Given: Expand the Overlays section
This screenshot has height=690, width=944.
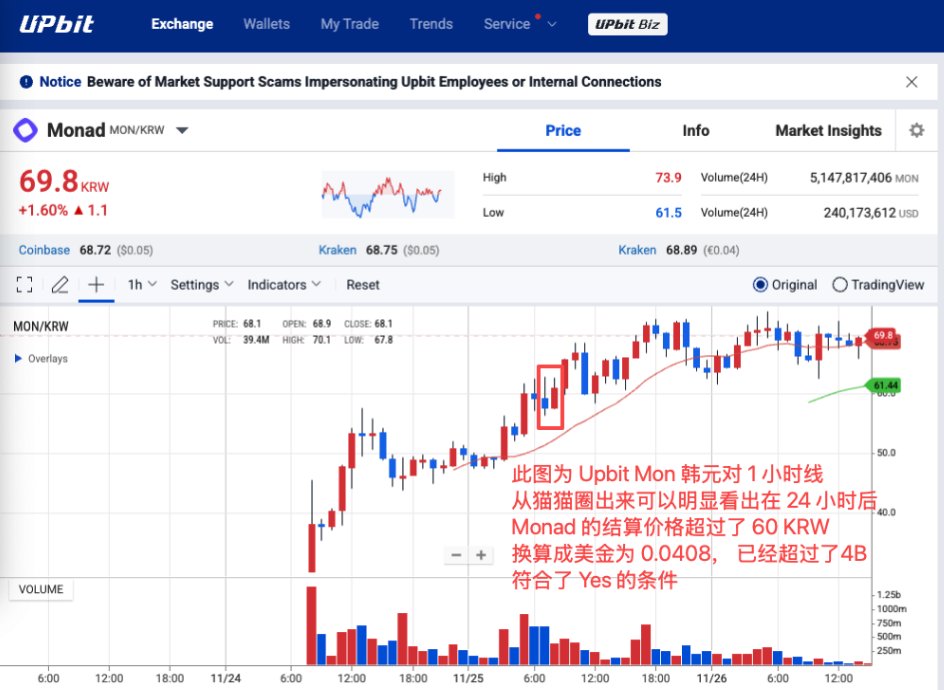Looking at the screenshot, I should tap(41, 359).
